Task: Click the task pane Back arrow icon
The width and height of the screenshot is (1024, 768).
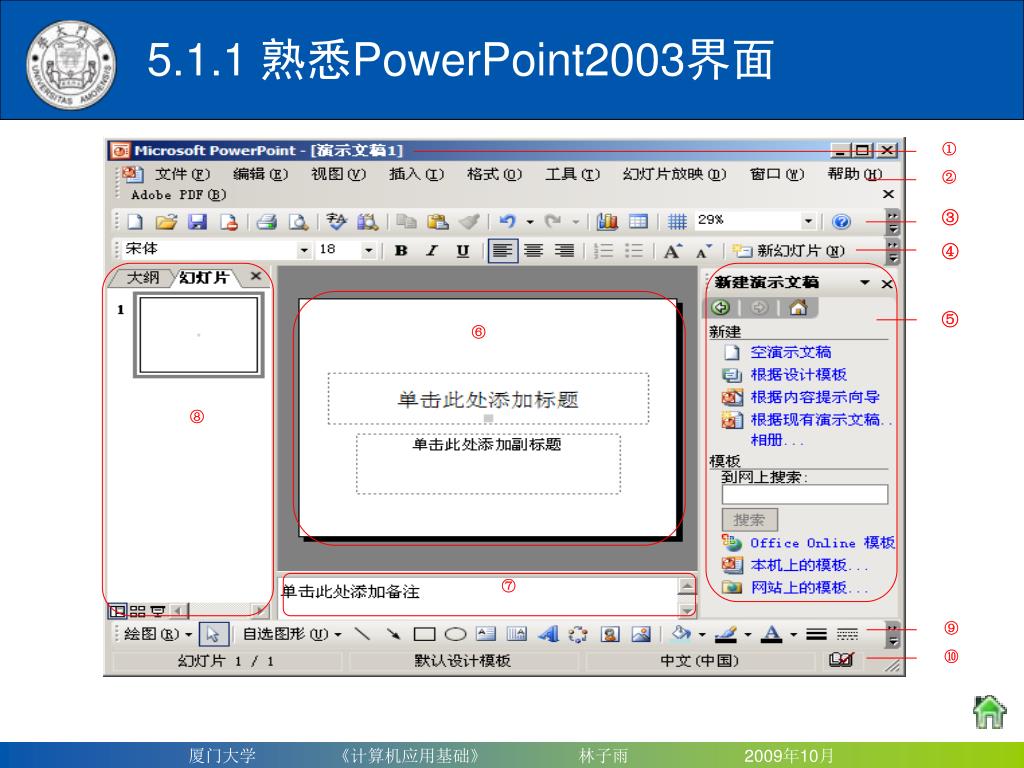Action: [x=721, y=308]
